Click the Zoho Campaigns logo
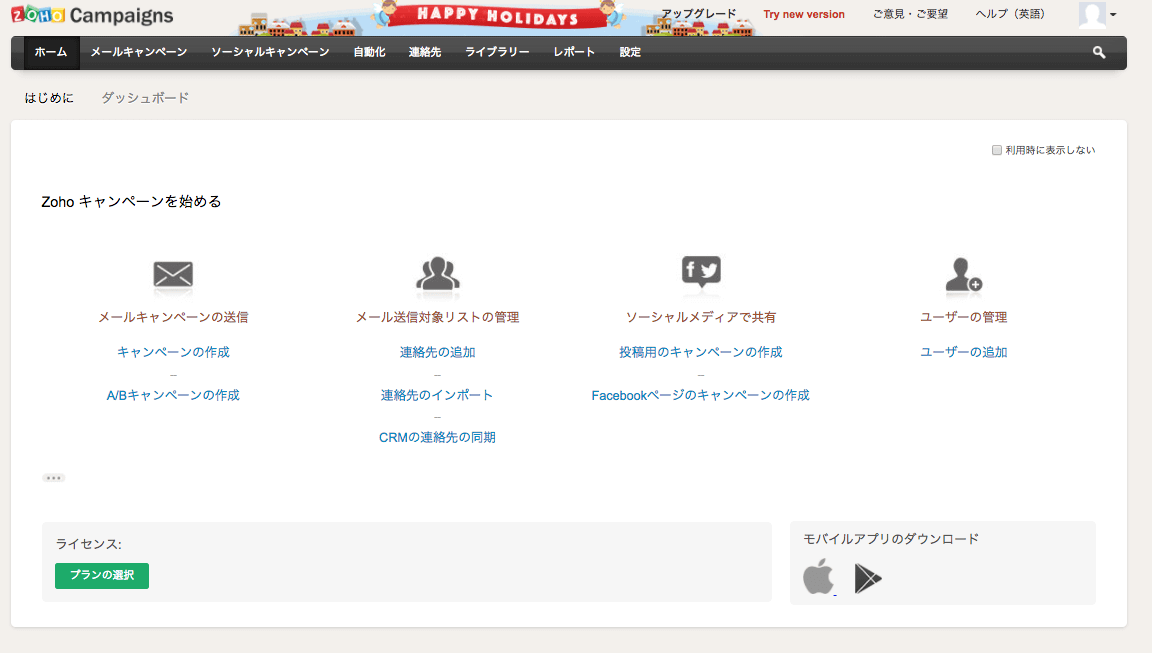The image size is (1152, 653). click(x=93, y=15)
